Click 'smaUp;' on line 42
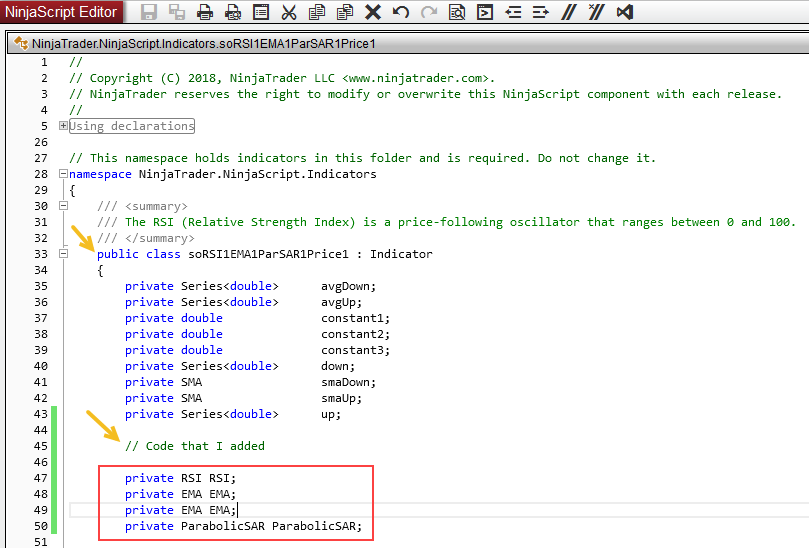This screenshot has width=809, height=548. tap(342, 398)
